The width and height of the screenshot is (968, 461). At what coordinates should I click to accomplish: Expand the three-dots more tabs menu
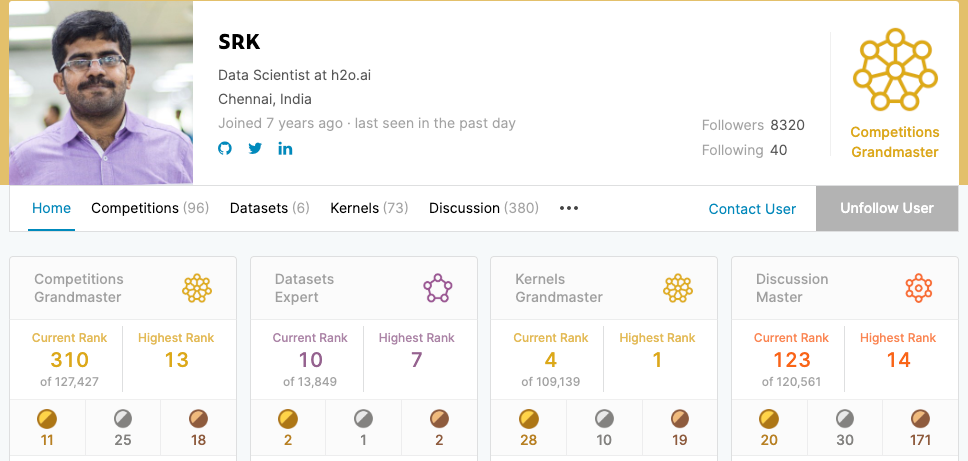tap(569, 208)
